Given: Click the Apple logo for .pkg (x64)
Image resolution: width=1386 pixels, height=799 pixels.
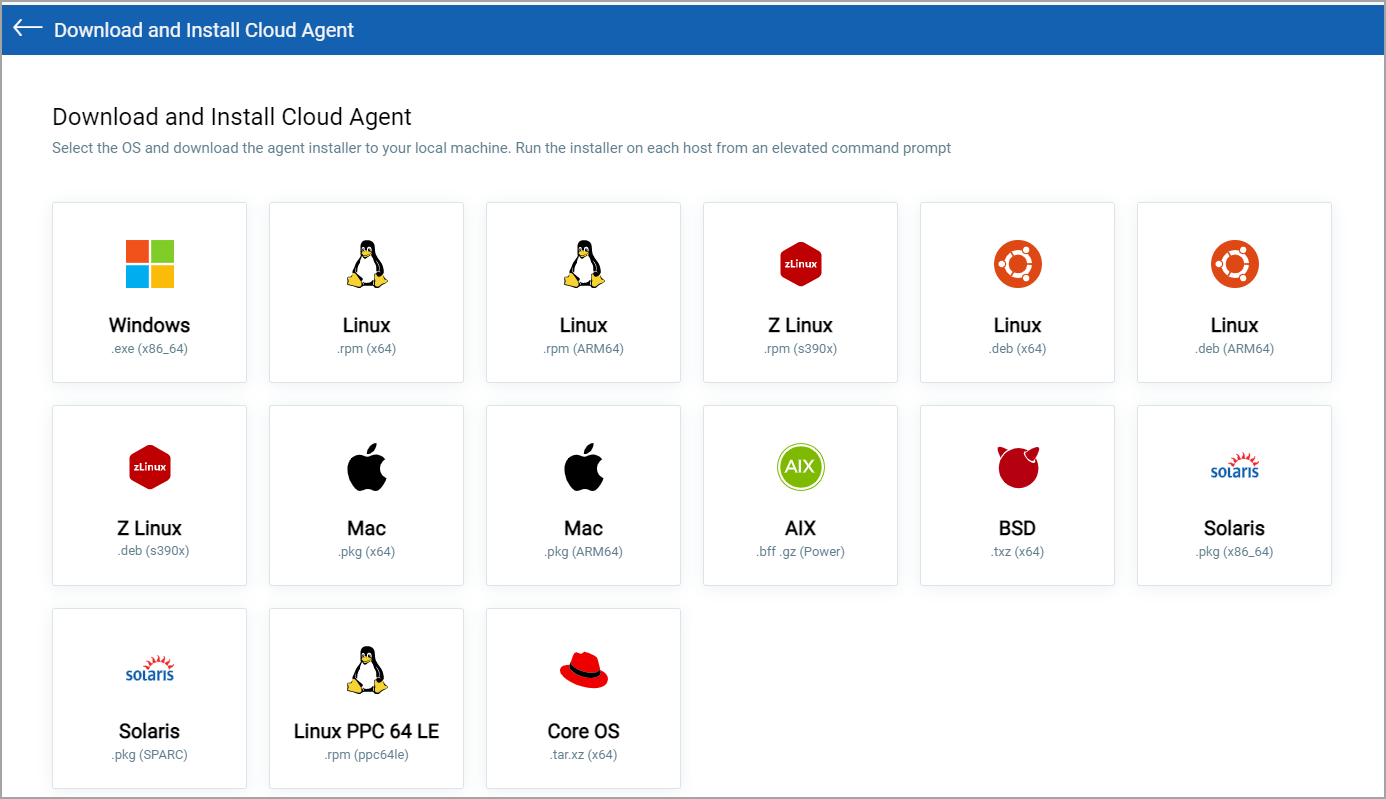Looking at the screenshot, I should tap(367, 467).
